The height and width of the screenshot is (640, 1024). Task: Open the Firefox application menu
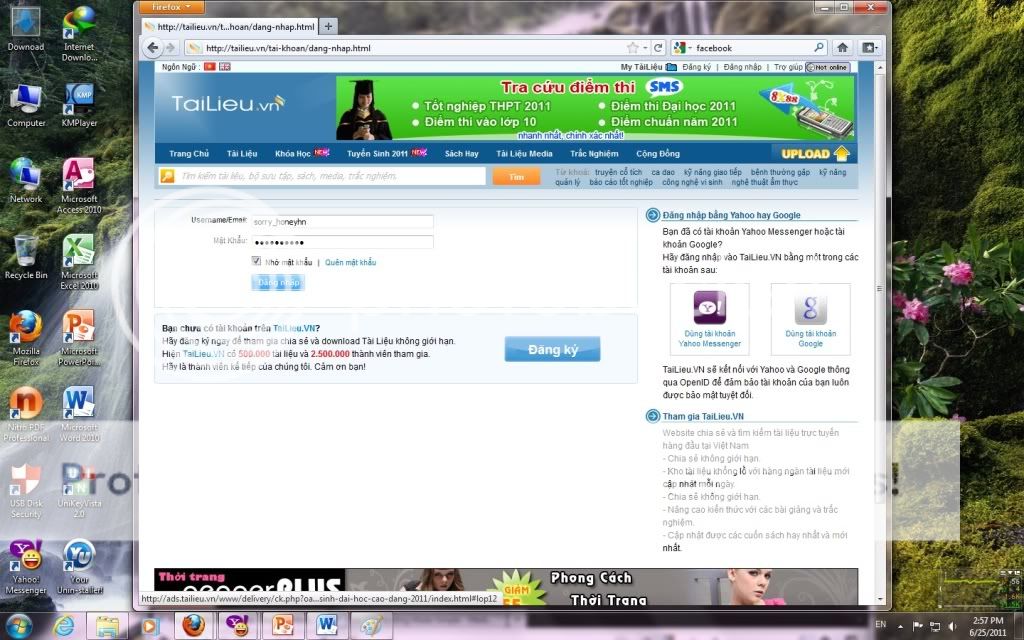(172, 7)
